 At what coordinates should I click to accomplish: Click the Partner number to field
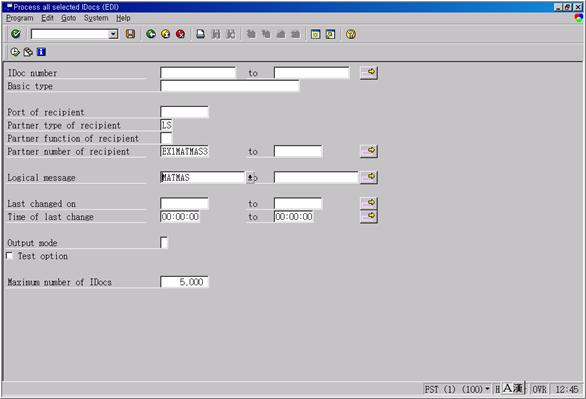coord(298,151)
